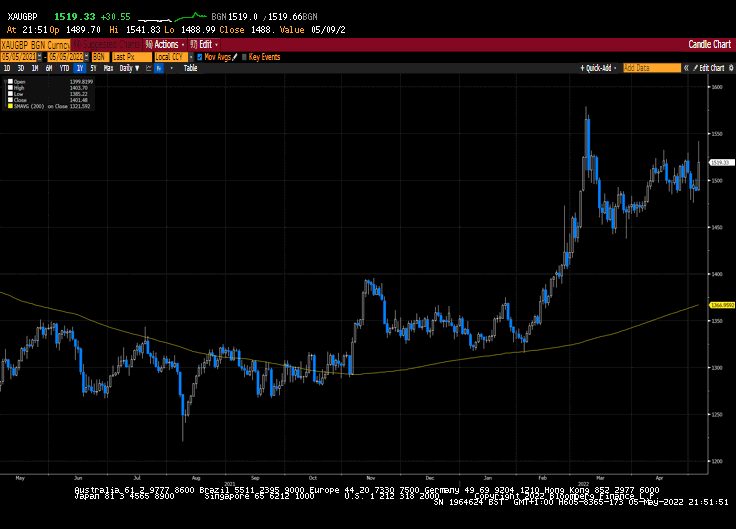Click the Candle Chart title label
Screen dimensions: 736x529
pos(709,45)
